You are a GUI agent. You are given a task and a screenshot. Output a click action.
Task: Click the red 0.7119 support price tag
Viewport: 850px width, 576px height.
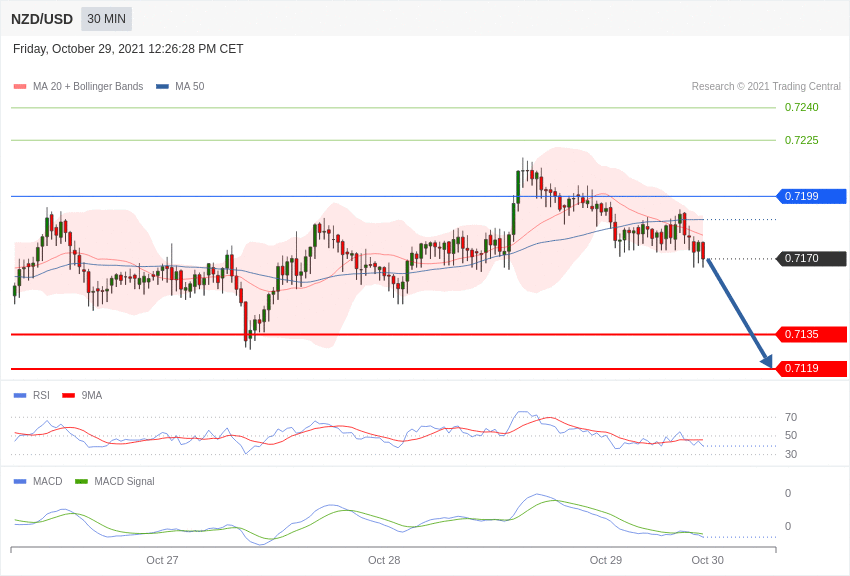pos(812,368)
